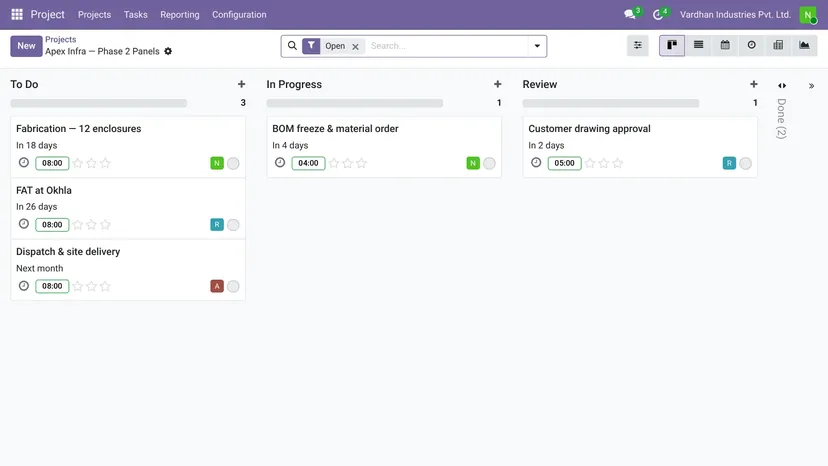Switch to Calendar view
The width and height of the screenshot is (828, 466).
725,45
